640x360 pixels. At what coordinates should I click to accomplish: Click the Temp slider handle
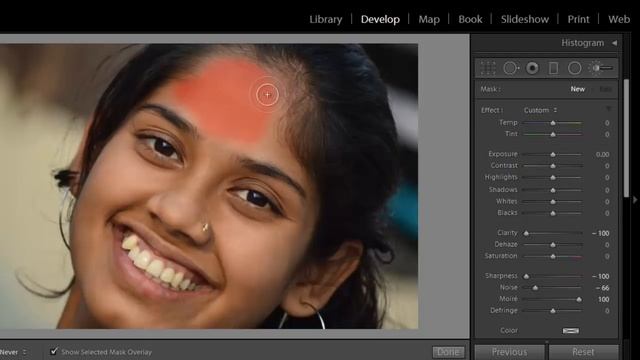tap(553, 123)
